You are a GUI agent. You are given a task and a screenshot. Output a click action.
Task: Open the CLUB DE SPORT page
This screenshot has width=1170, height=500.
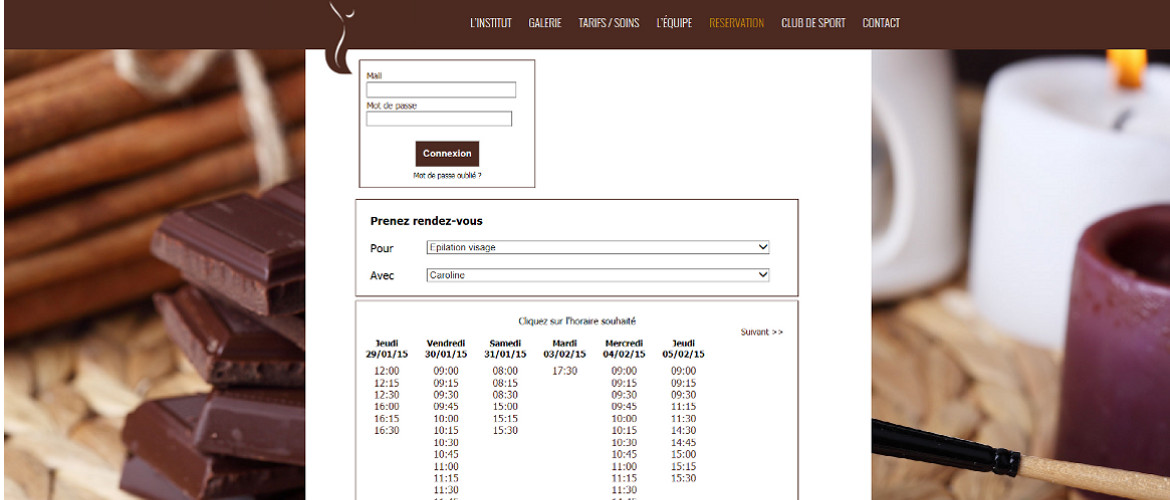[813, 23]
